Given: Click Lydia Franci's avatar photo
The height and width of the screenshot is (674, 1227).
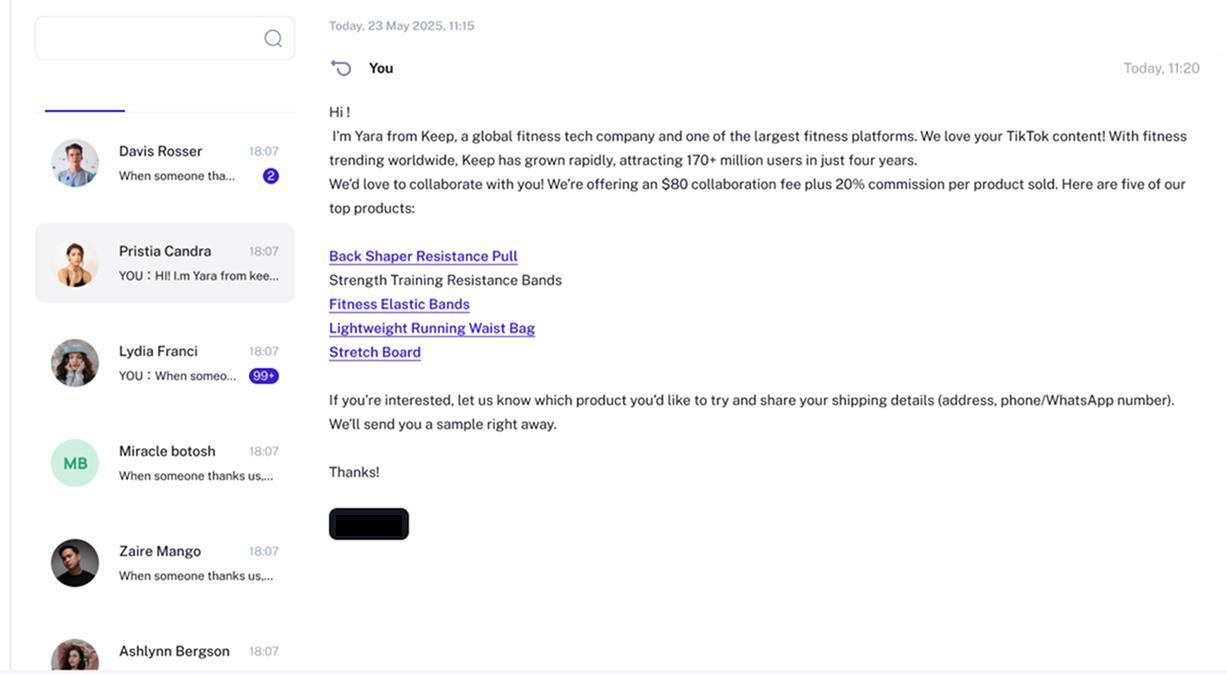Looking at the screenshot, I should tap(75, 363).
